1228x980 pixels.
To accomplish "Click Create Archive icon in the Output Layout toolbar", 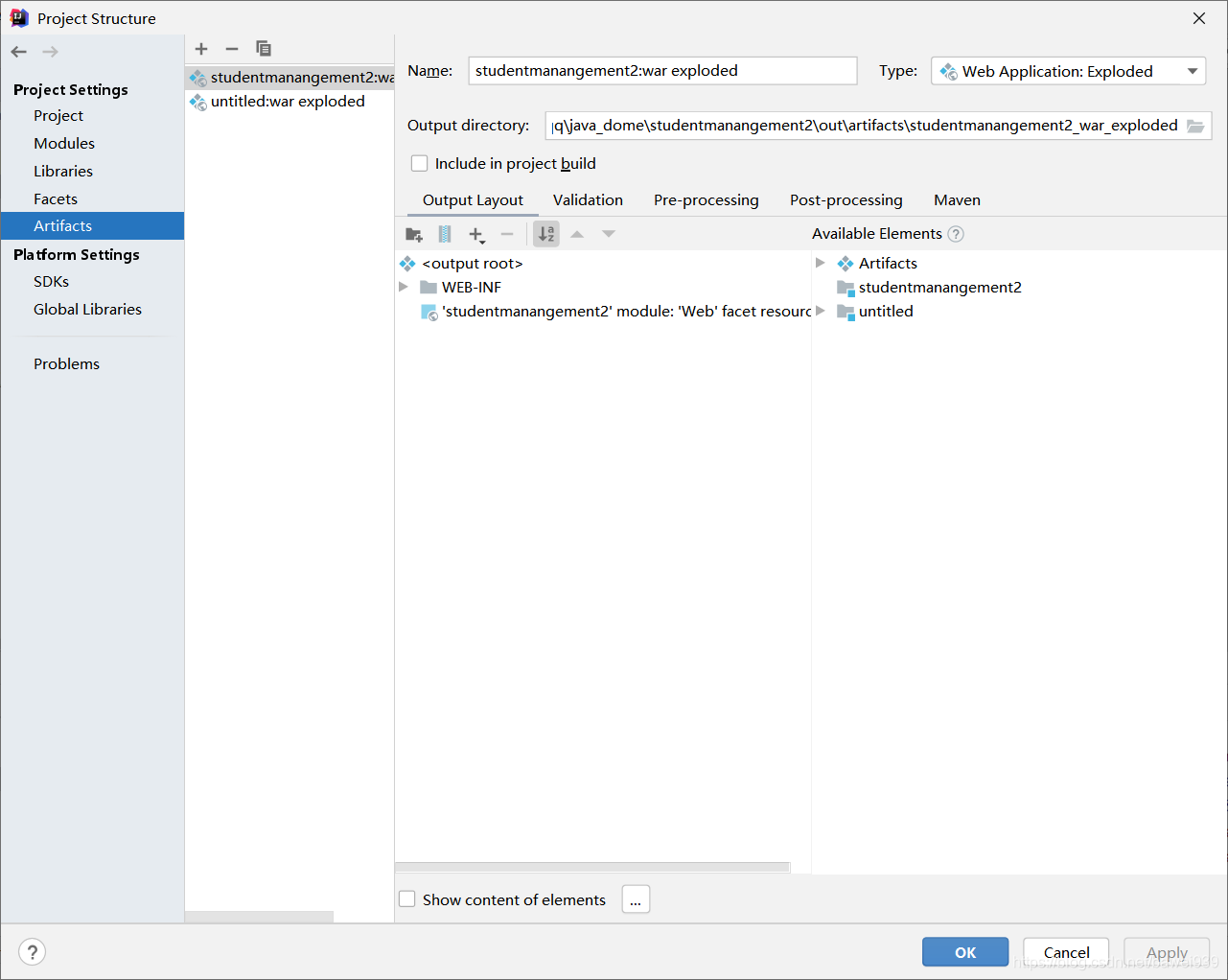I will (x=445, y=234).
